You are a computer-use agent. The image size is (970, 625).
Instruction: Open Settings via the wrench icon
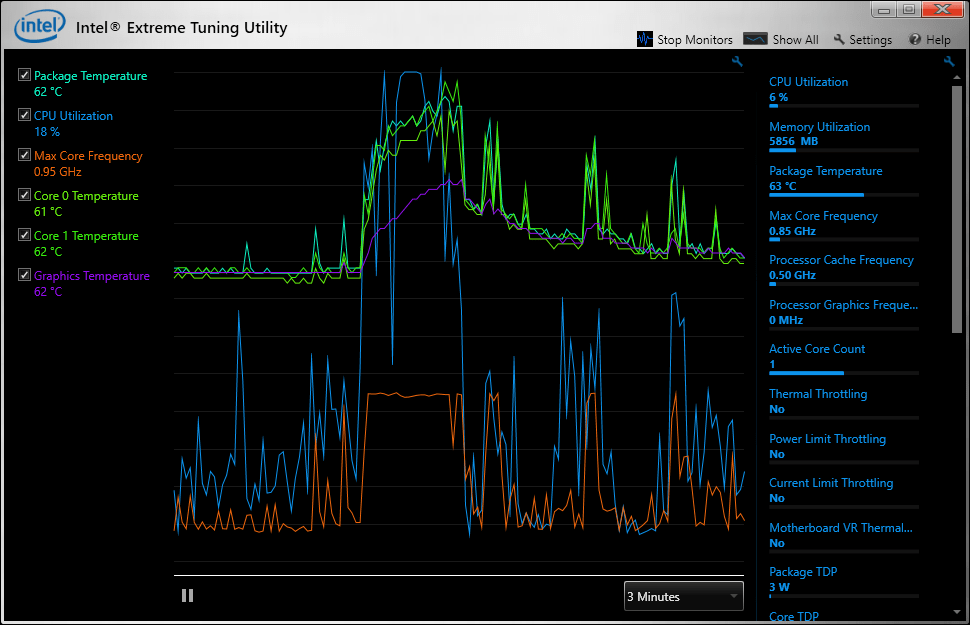click(839, 40)
